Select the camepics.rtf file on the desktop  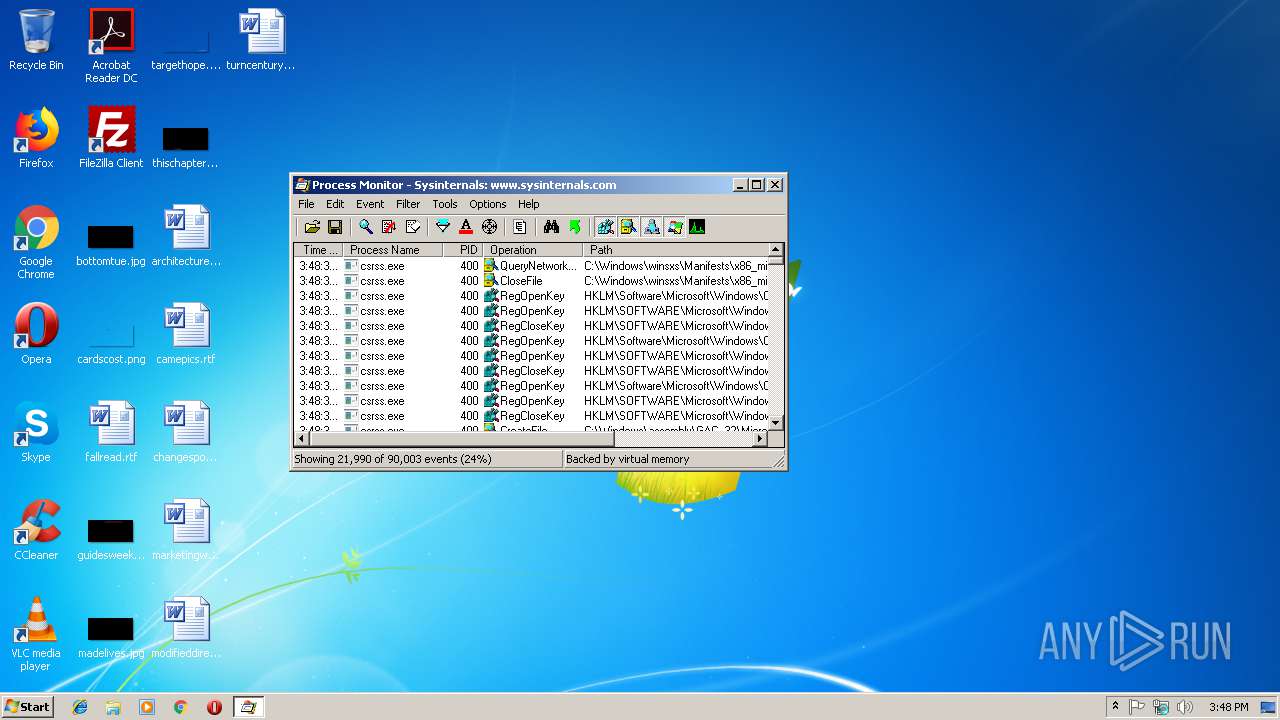186,334
